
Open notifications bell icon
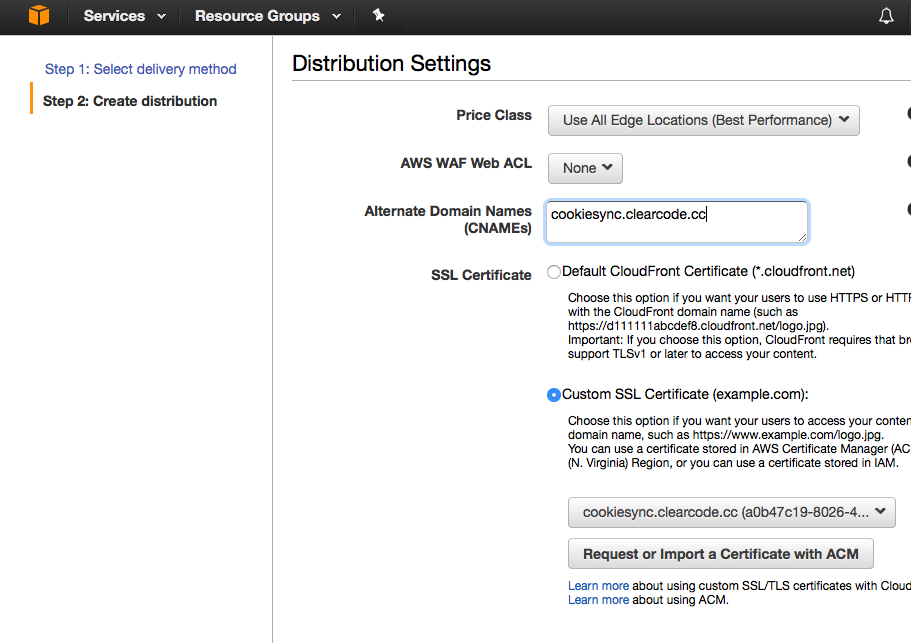coord(886,16)
